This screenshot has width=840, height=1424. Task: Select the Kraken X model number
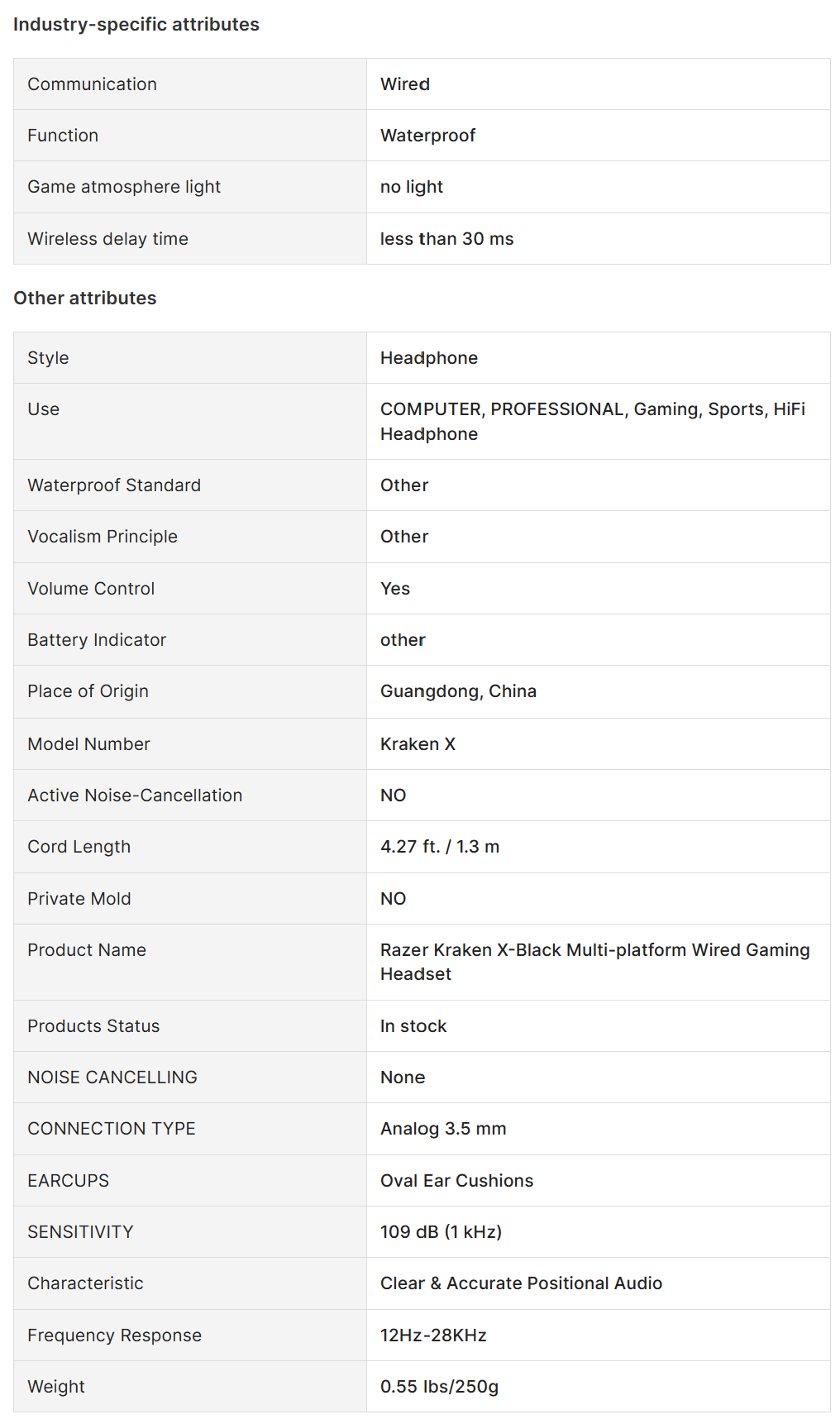click(x=418, y=744)
